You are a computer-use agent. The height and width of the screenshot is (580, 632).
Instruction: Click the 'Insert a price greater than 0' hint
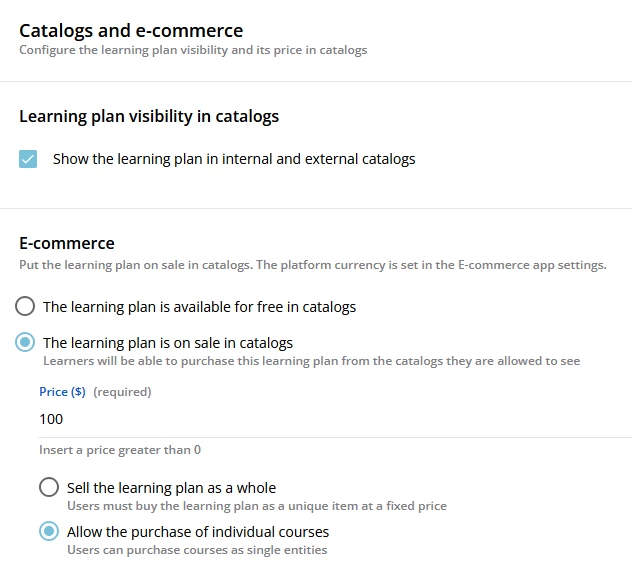tap(120, 450)
